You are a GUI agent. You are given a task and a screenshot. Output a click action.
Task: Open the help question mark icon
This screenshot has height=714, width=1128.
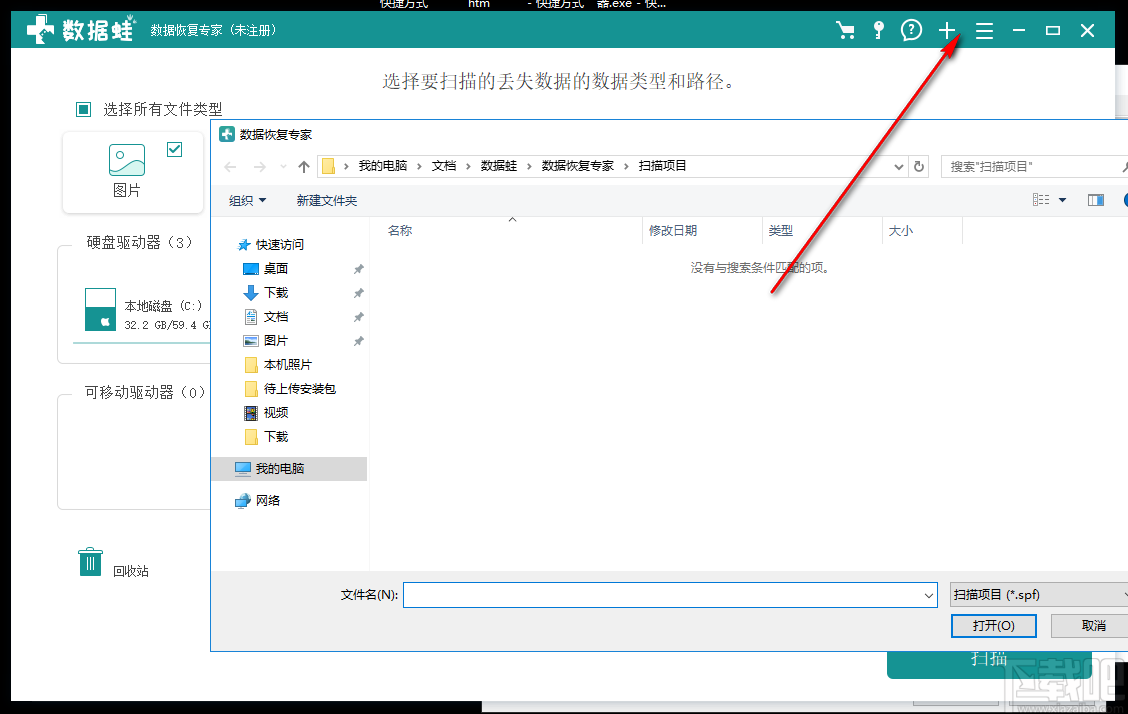tap(911, 31)
